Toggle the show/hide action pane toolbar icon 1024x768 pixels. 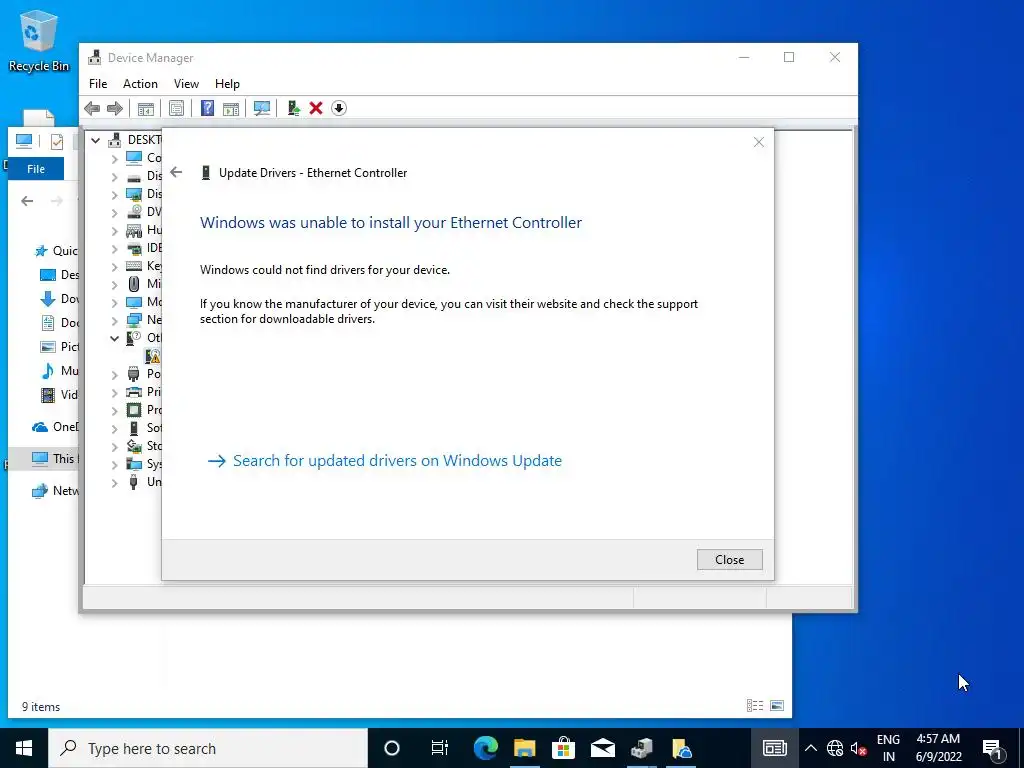click(231, 108)
